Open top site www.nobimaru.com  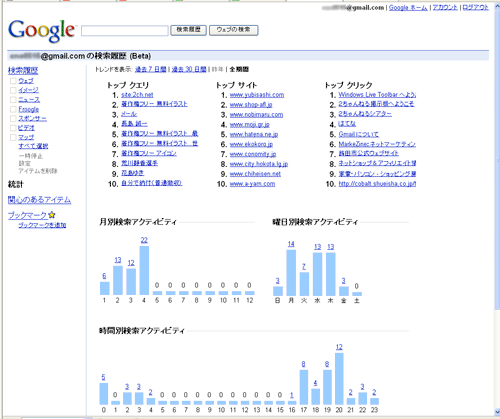[256, 115]
